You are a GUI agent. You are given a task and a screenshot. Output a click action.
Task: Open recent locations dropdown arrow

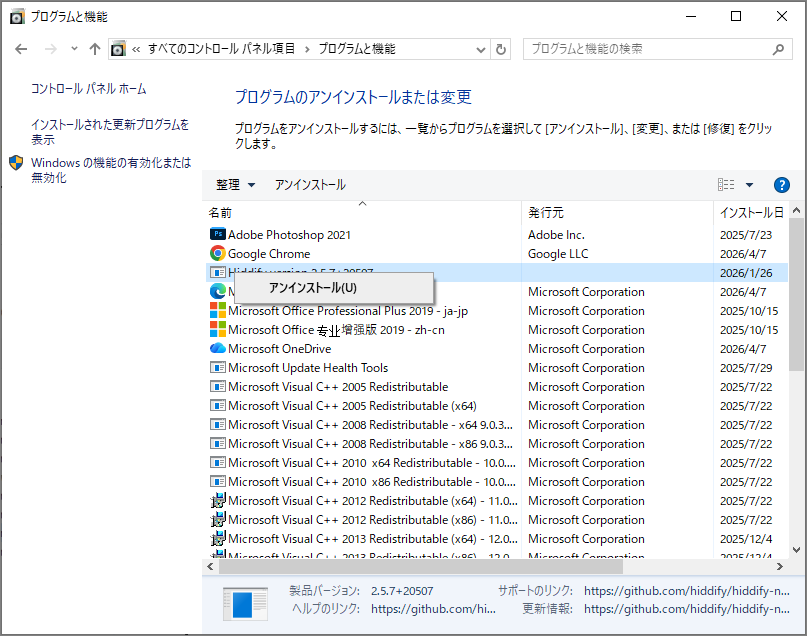pyautogui.click(x=75, y=49)
